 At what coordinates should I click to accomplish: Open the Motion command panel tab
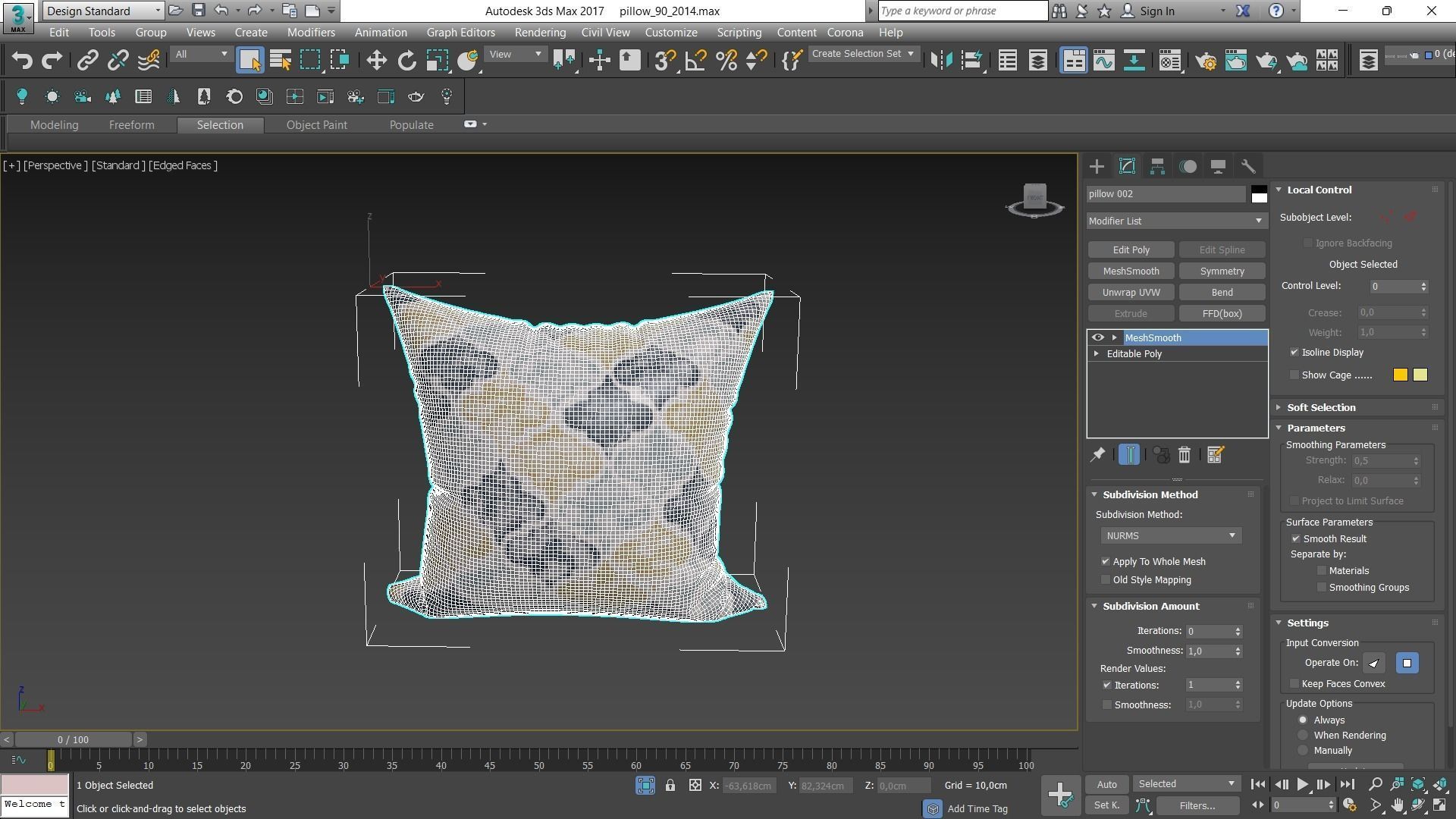(x=1188, y=166)
